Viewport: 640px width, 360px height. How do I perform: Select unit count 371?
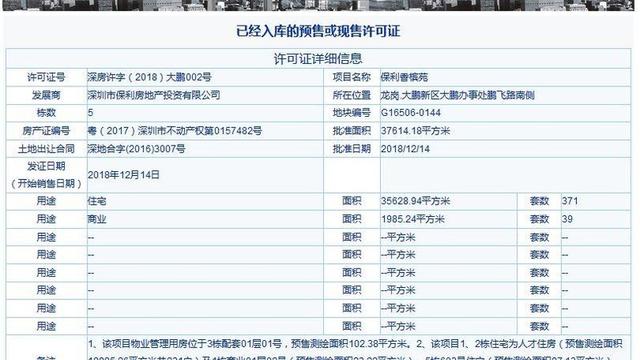tap(570, 201)
